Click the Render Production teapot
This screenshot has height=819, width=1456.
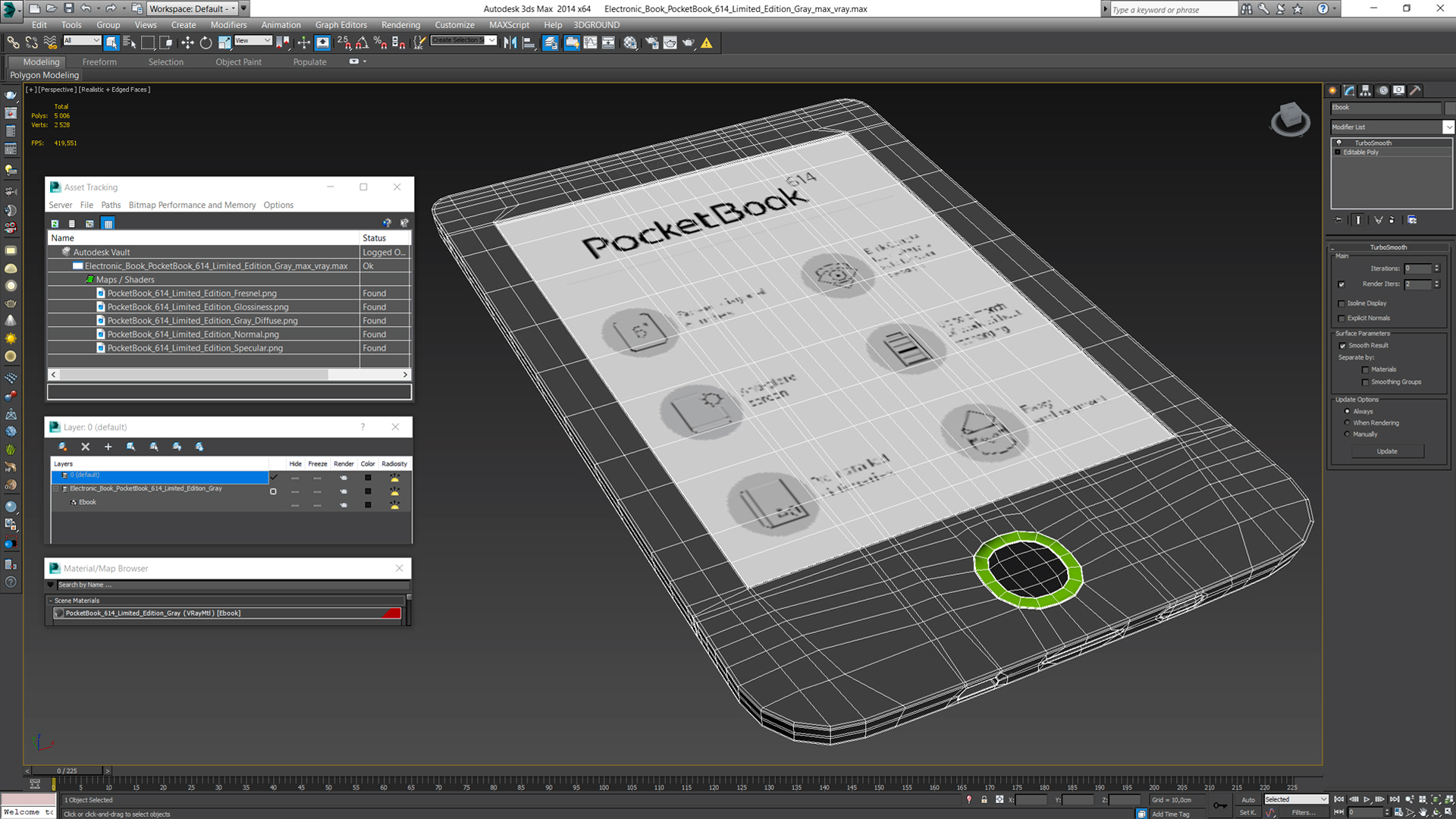pyautogui.click(x=689, y=42)
